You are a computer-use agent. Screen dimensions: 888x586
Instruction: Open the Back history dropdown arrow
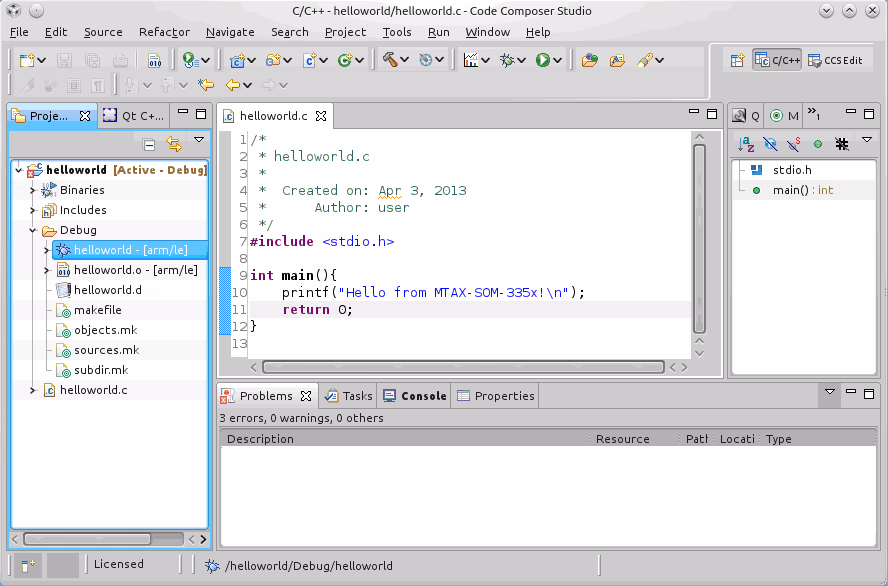pyautogui.click(x=247, y=85)
